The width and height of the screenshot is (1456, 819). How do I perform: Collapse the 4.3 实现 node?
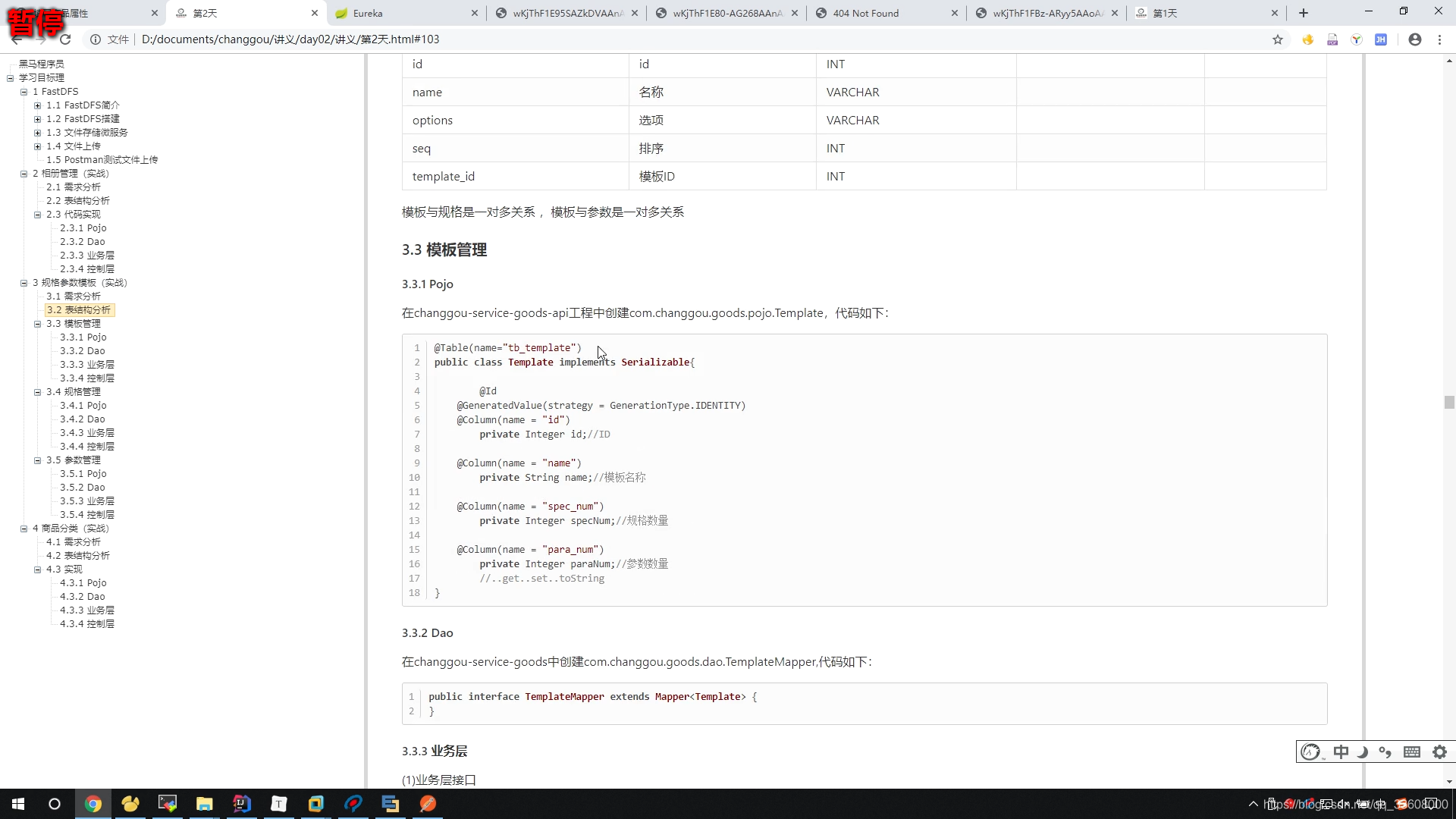tap(37, 570)
